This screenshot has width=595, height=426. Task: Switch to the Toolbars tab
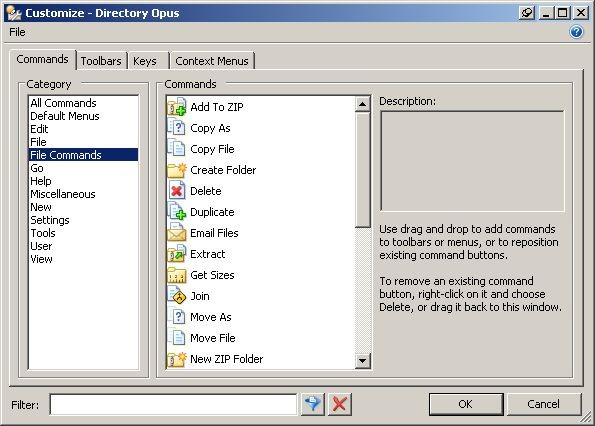click(x=101, y=61)
